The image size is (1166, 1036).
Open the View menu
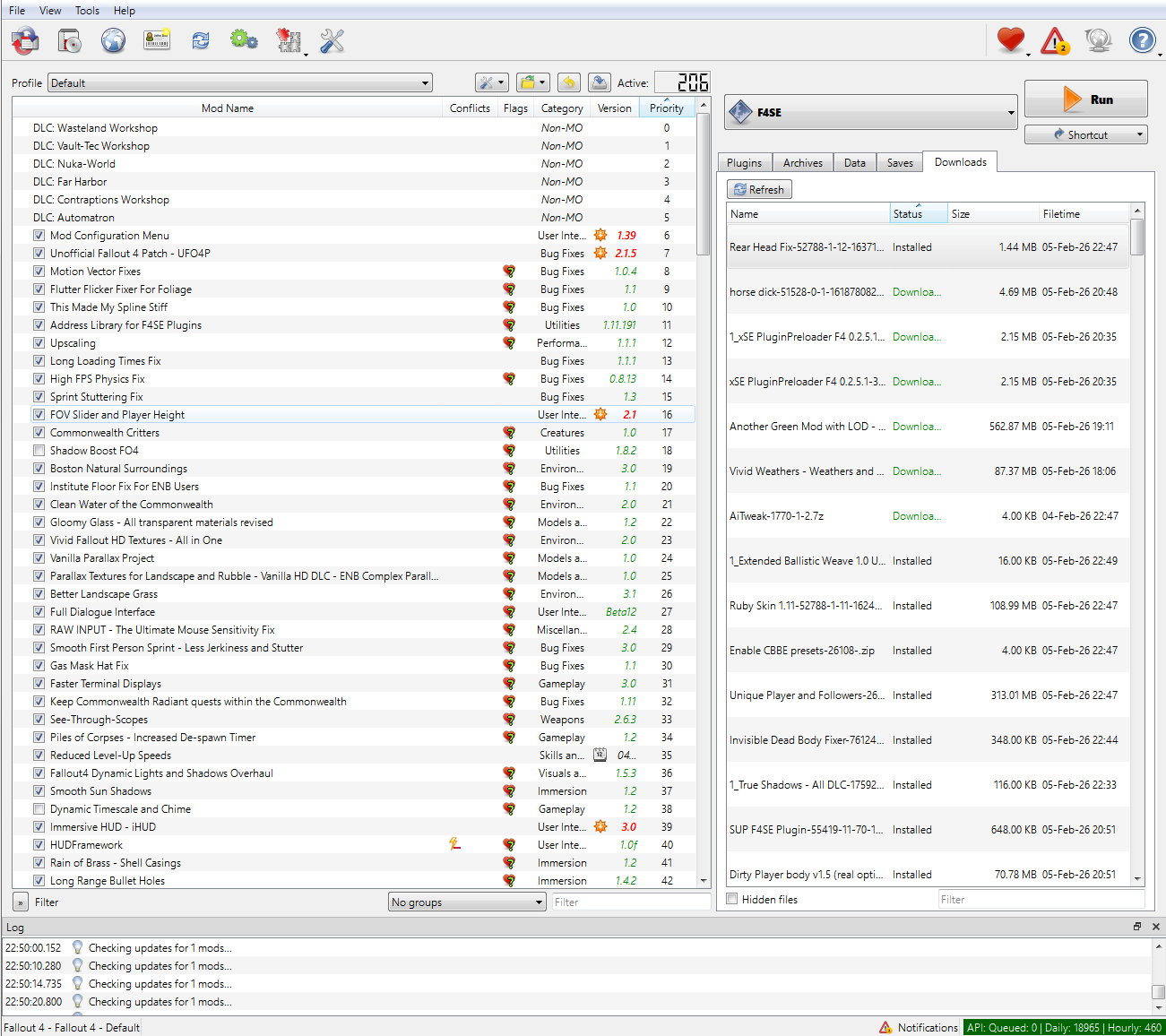pos(50,11)
